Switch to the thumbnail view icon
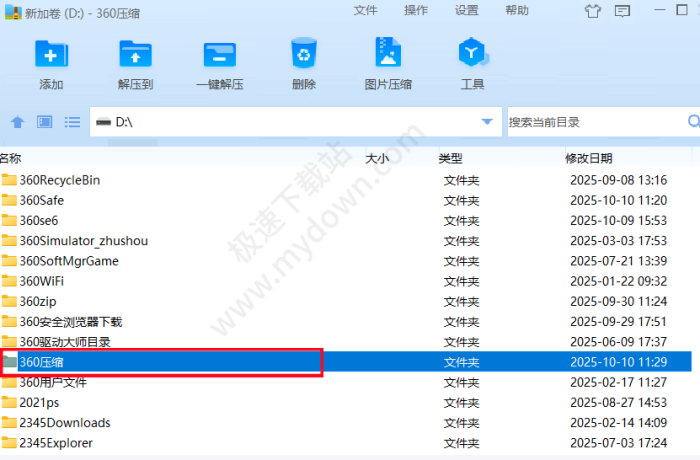The width and height of the screenshot is (700, 460). click(x=44, y=122)
